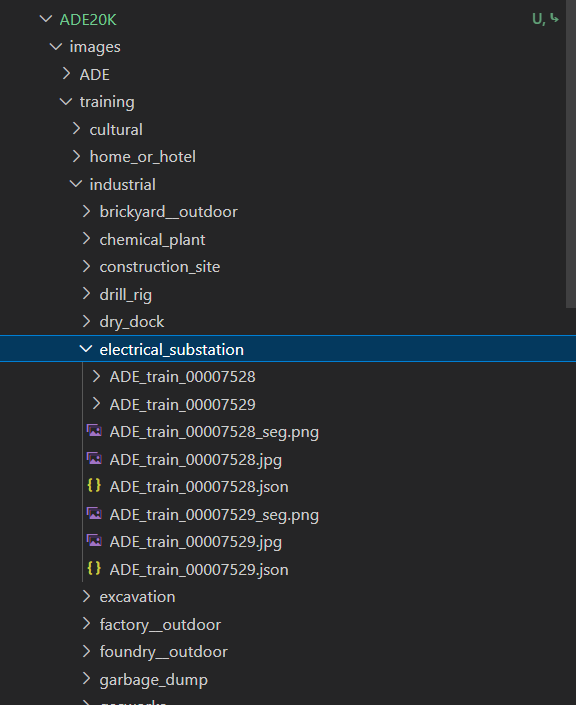Select the industrial folder label
The width and height of the screenshot is (576, 705).
click(122, 185)
